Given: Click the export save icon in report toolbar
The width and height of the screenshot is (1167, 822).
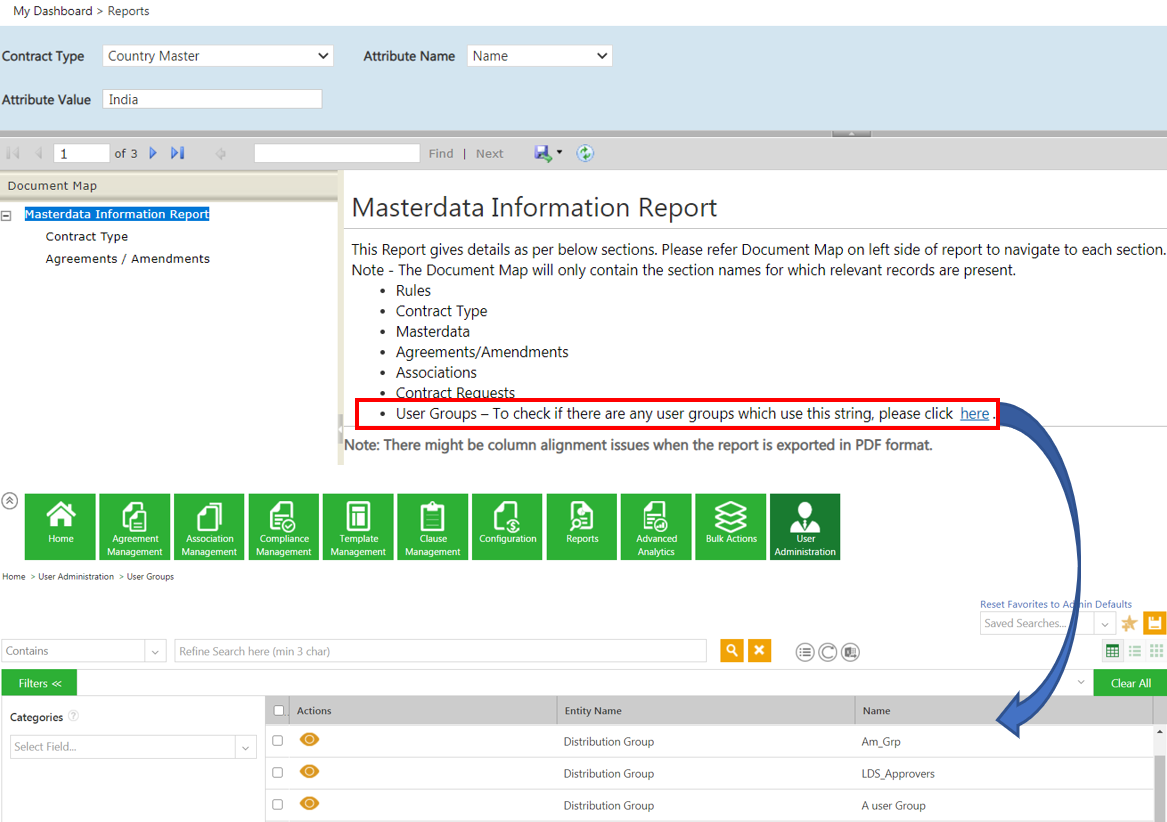Looking at the screenshot, I should tap(543, 153).
